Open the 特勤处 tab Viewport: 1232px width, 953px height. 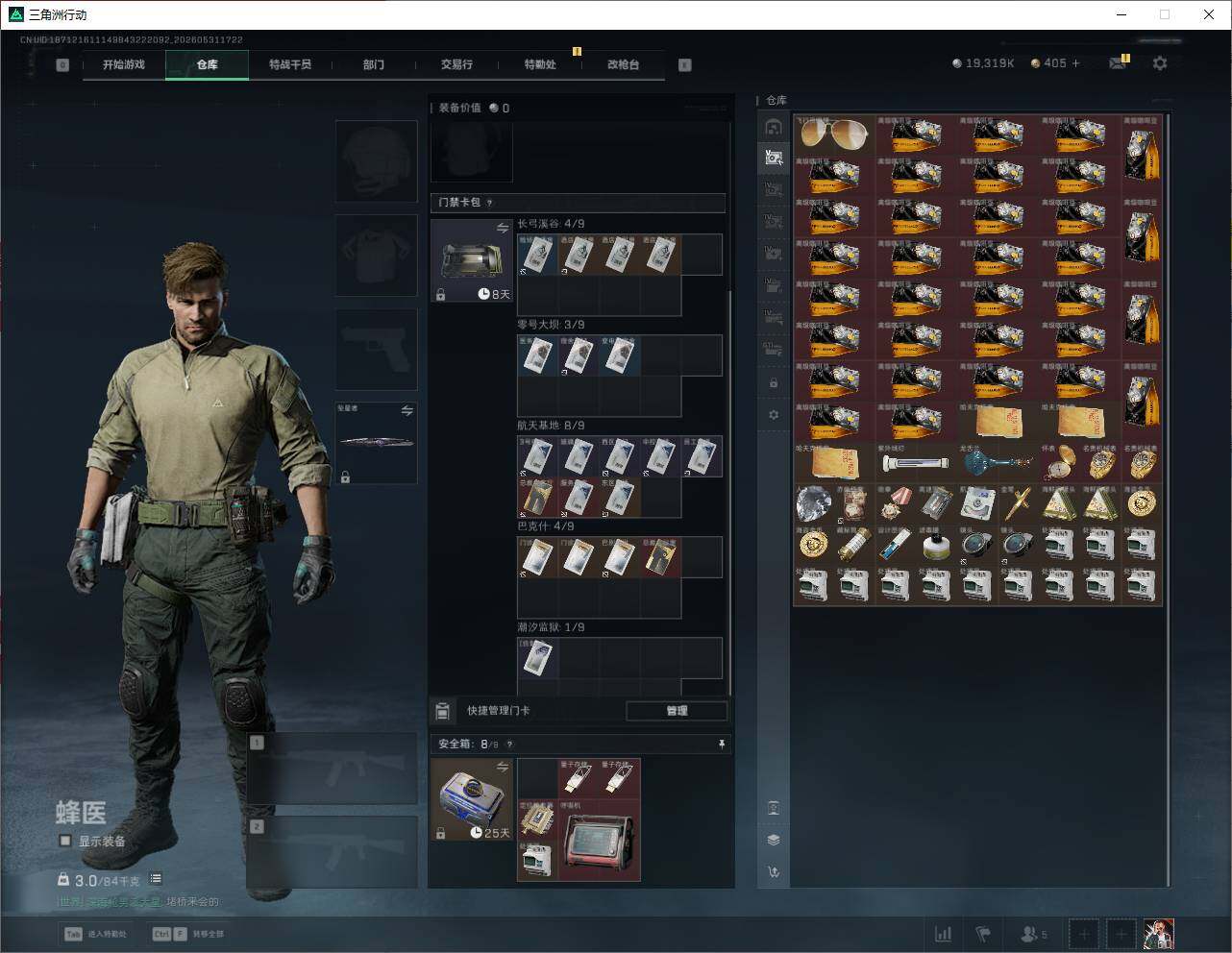pyautogui.click(x=540, y=64)
